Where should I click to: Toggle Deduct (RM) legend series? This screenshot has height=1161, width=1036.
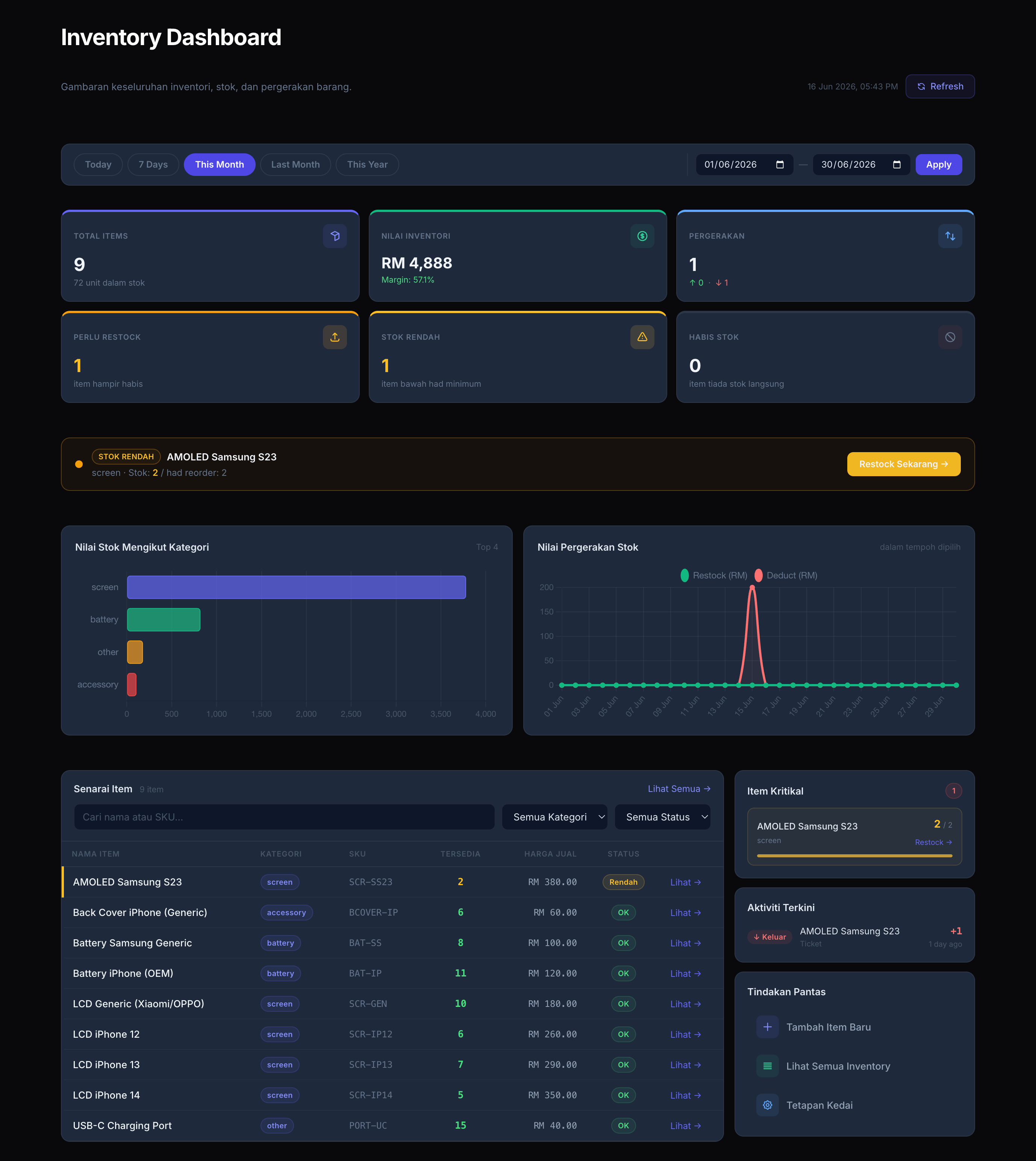tap(786, 575)
